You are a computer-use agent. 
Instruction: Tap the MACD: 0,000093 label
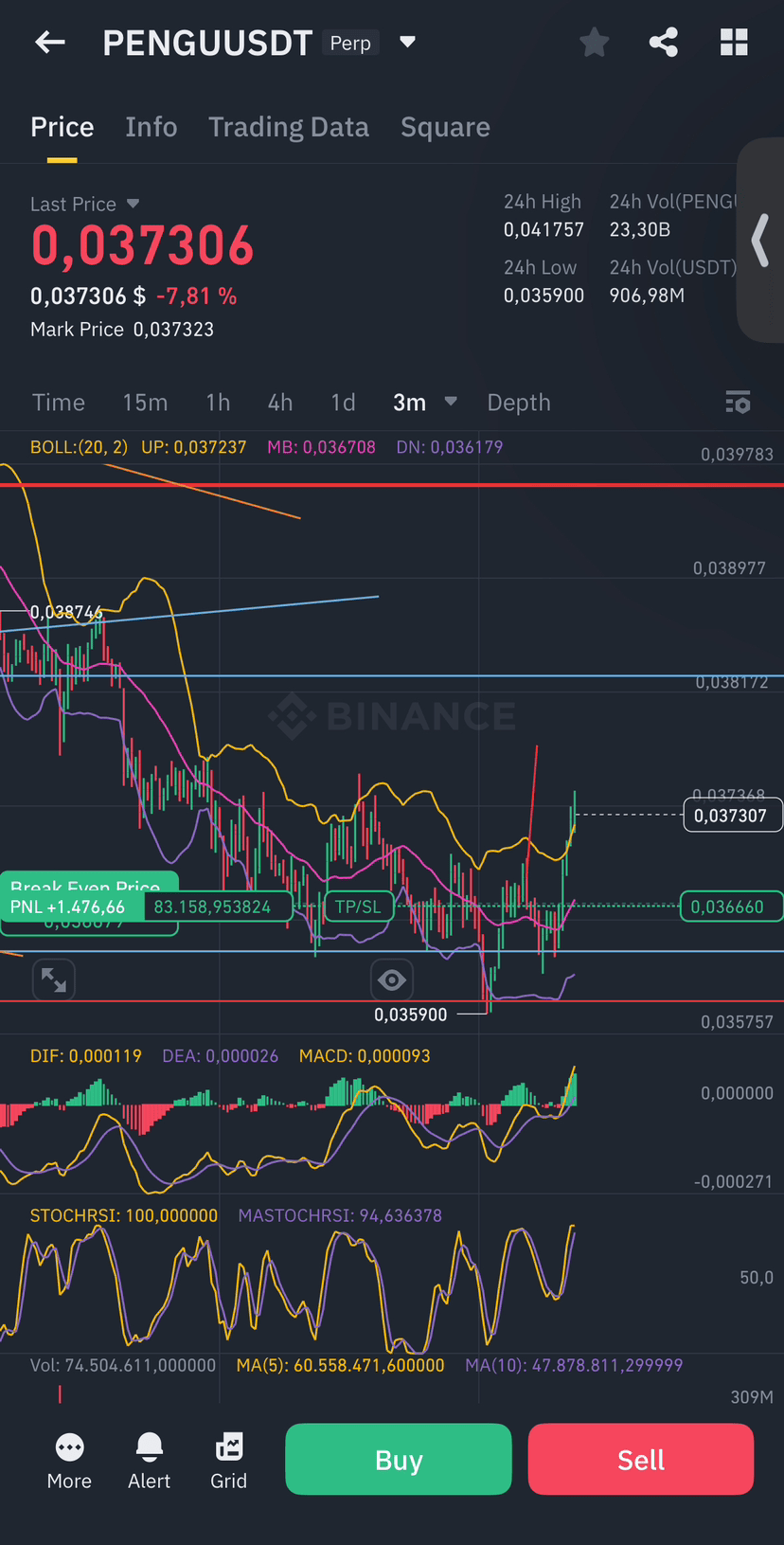[365, 1056]
